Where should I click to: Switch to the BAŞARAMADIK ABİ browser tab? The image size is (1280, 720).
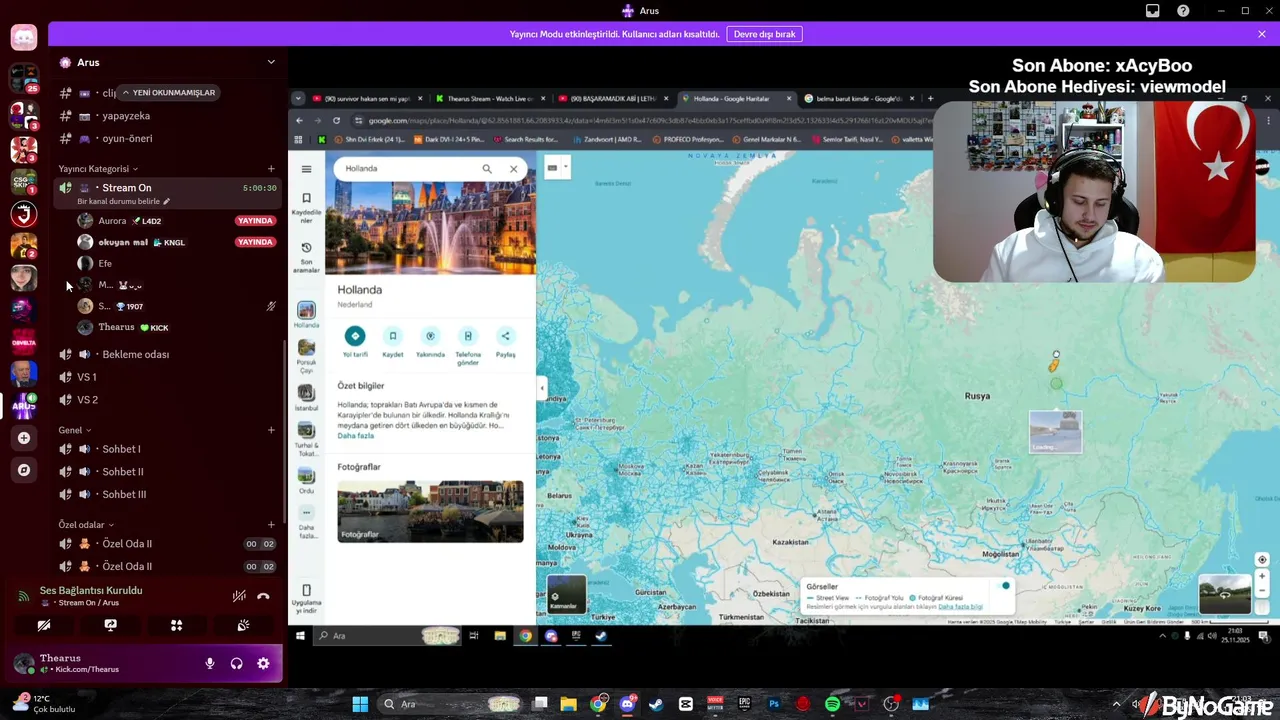pyautogui.click(x=612, y=98)
